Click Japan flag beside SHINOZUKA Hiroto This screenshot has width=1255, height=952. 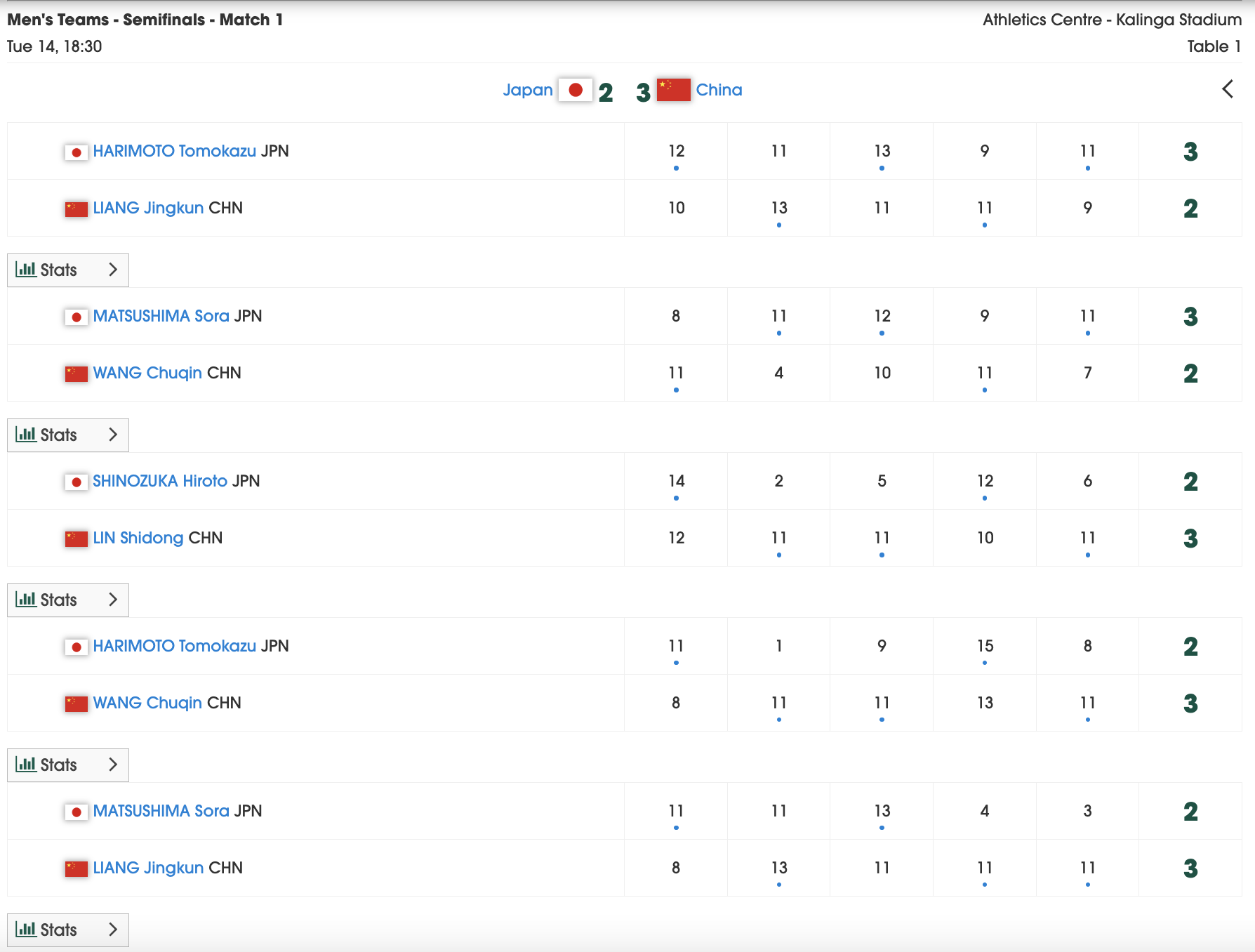tap(76, 482)
